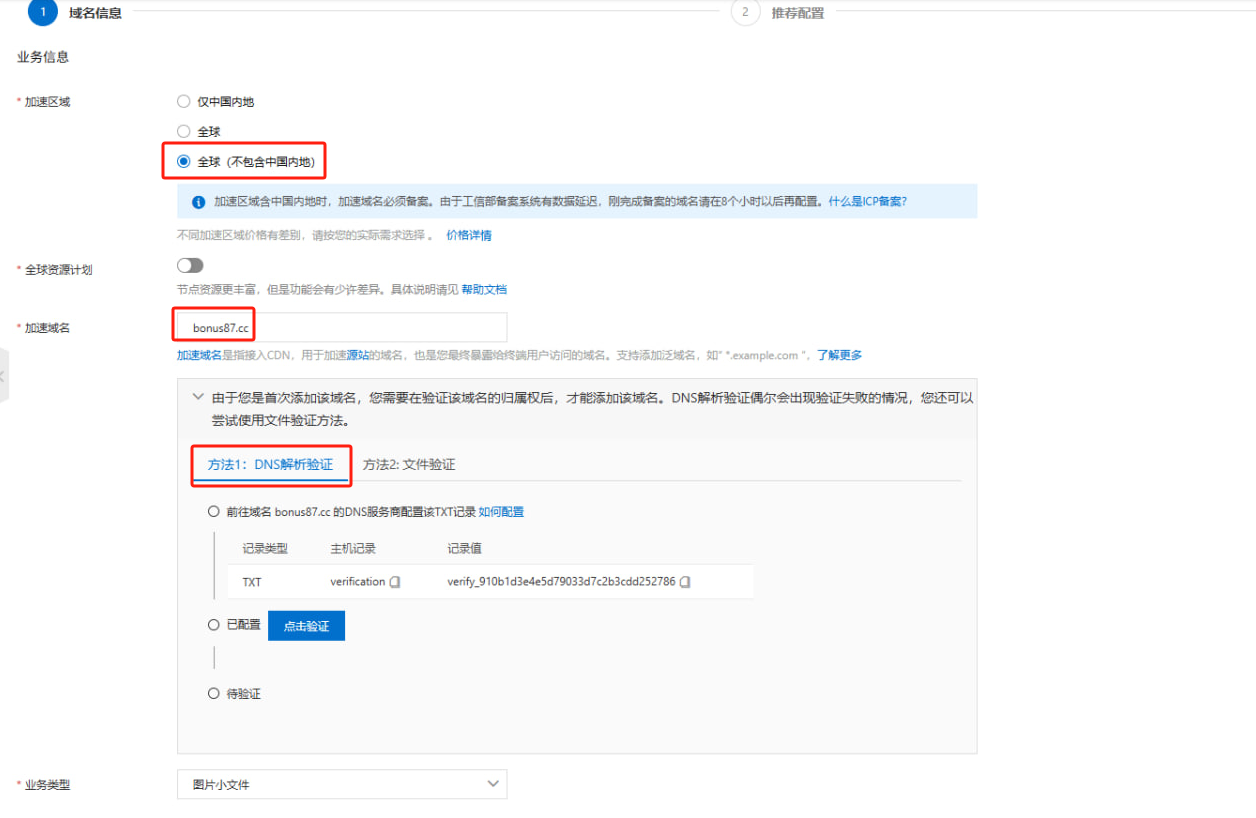
Task: Switch to 方法2: 文件验证 tab
Action: pyautogui.click(x=409, y=465)
